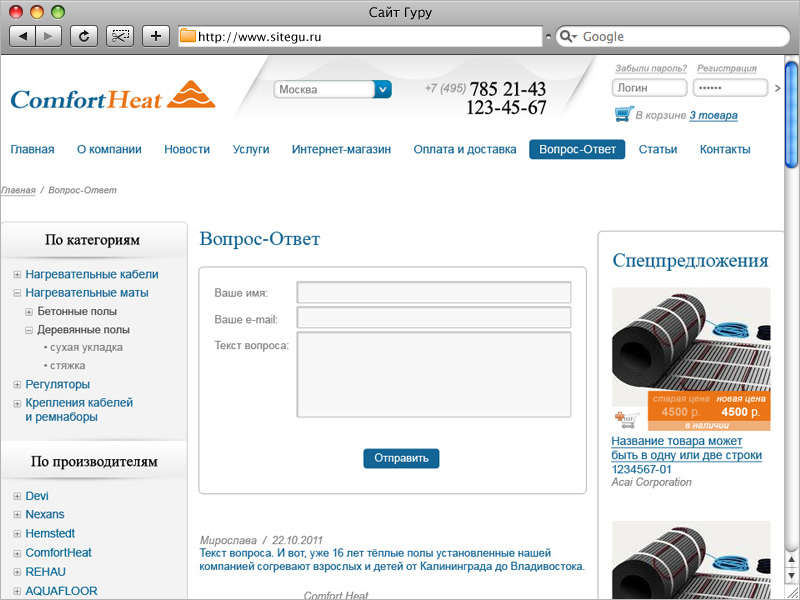
Task: Click the 1234567-01 product code
Action: coord(641,469)
